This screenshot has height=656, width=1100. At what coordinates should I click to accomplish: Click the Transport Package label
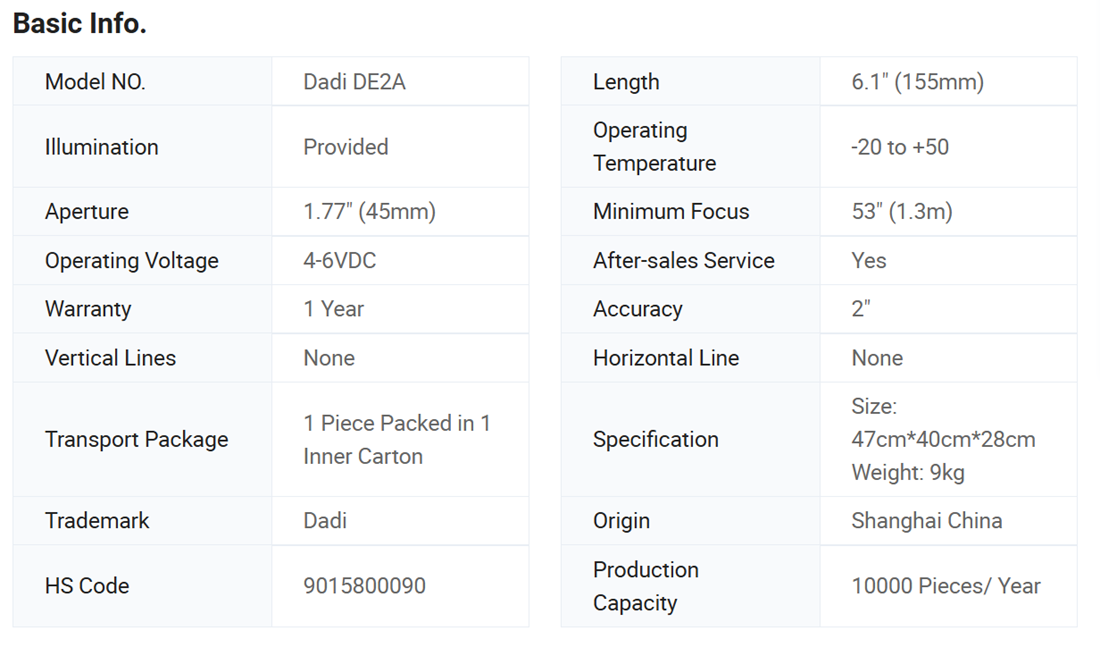tap(136, 439)
